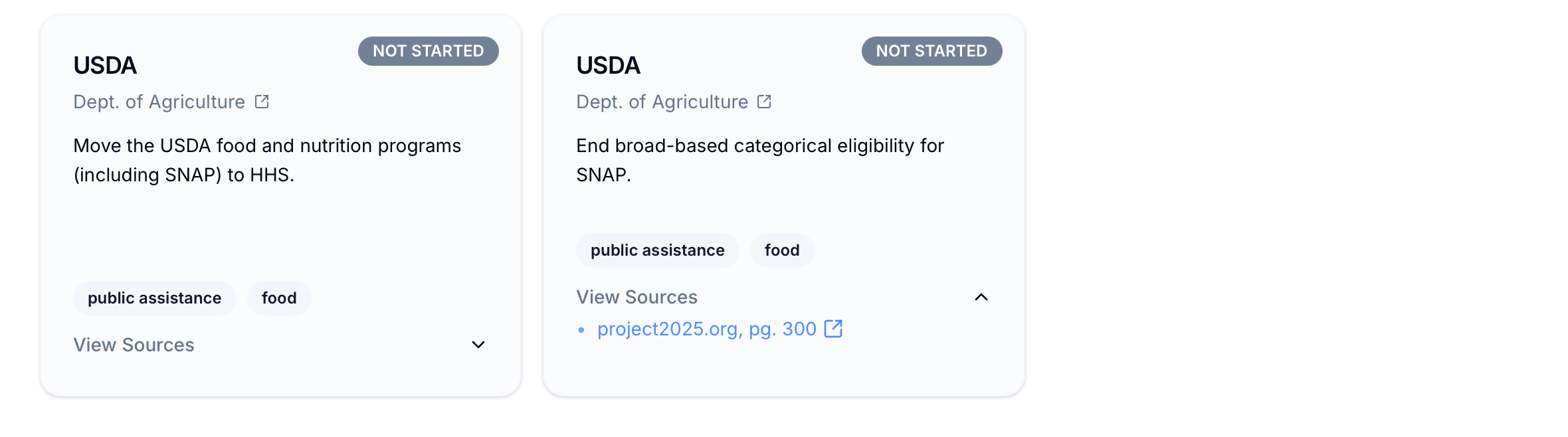Select food tag on the categorical eligibility card
Screen dimensions: 1568x437
pyautogui.click(x=782, y=250)
